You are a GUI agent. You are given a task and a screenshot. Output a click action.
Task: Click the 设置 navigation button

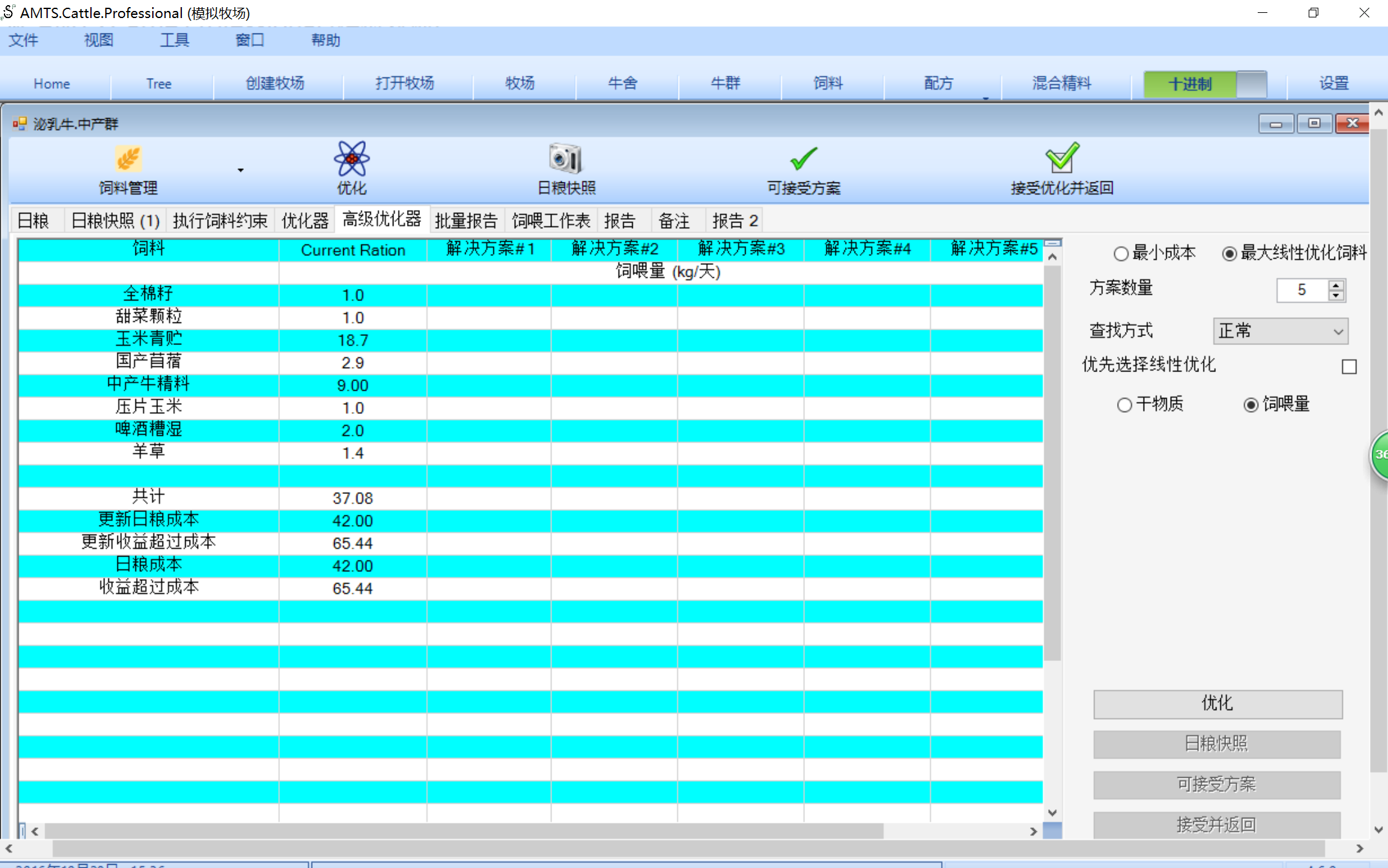point(1334,83)
